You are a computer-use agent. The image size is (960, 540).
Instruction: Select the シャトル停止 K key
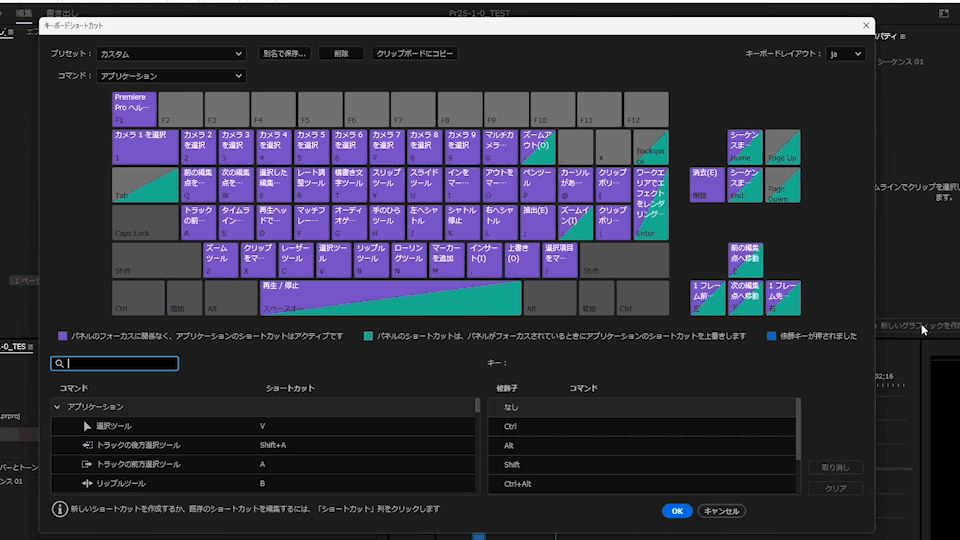tap(462, 222)
